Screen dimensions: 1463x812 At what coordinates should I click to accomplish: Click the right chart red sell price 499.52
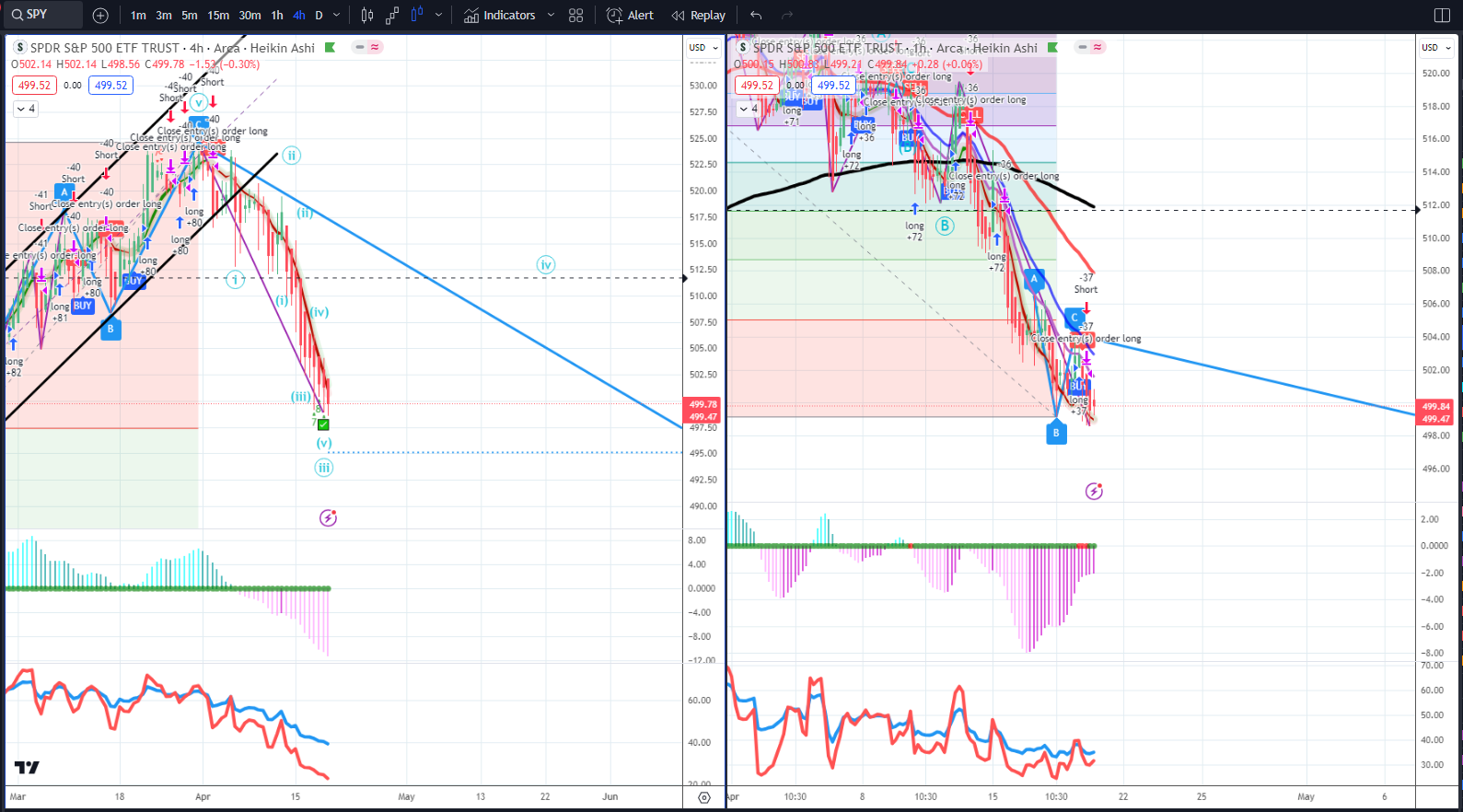(757, 86)
